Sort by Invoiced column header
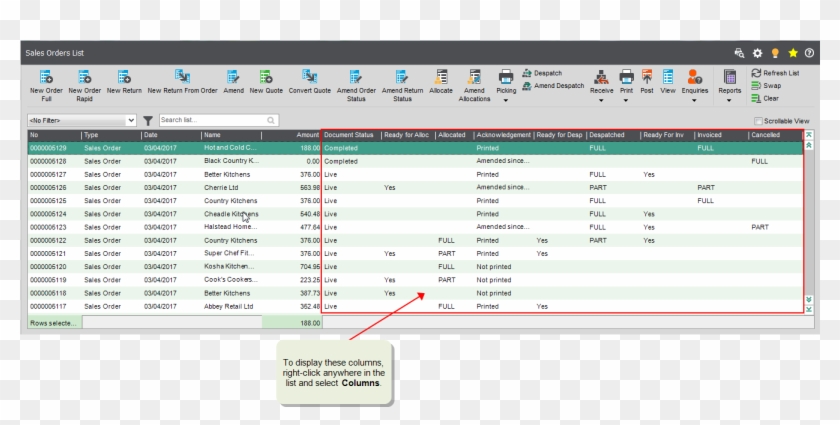Viewport: 840px width, 425px height. pyautogui.click(x=721, y=135)
